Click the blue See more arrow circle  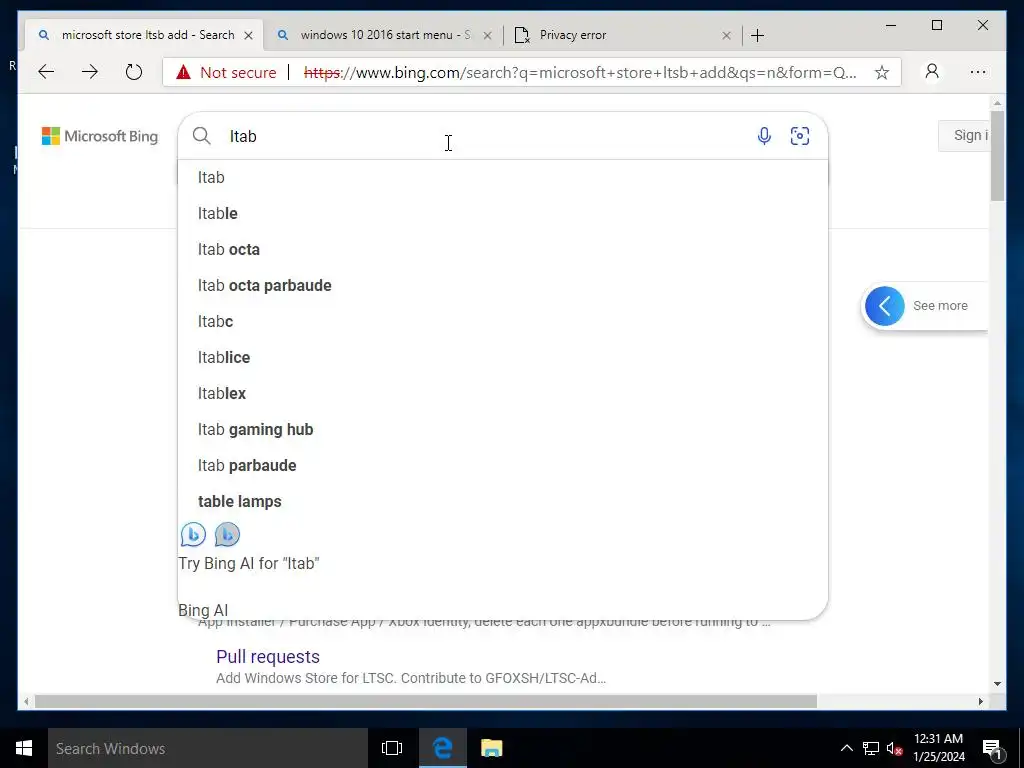(x=884, y=306)
